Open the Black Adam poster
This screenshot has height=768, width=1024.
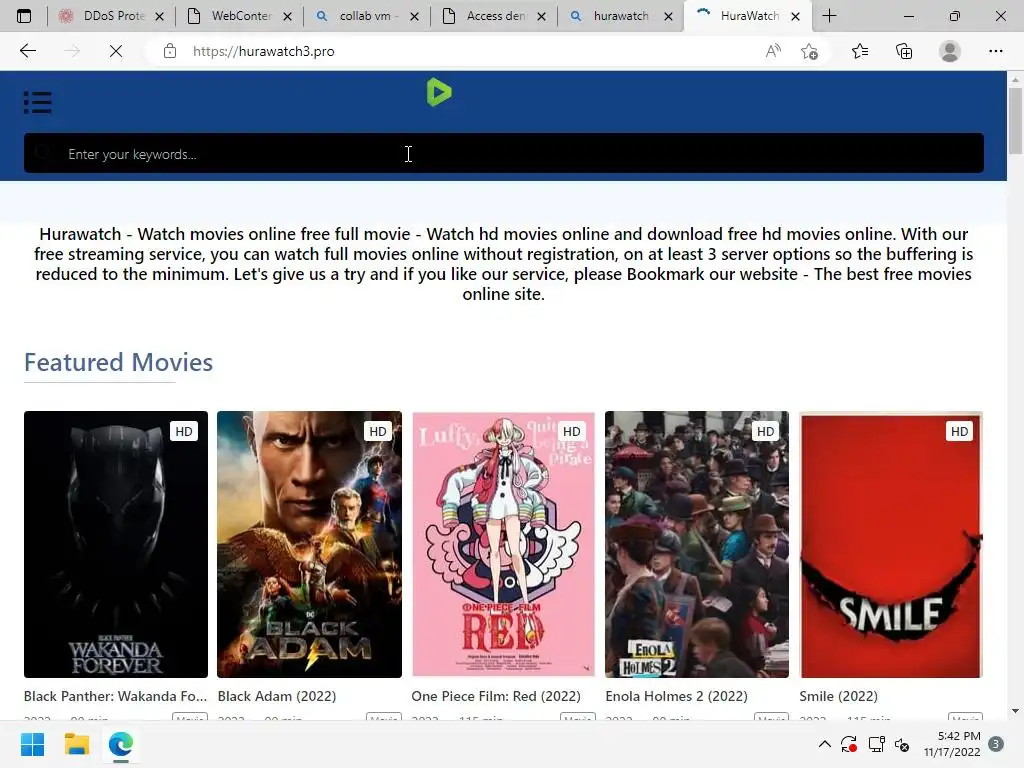point(310,544)
